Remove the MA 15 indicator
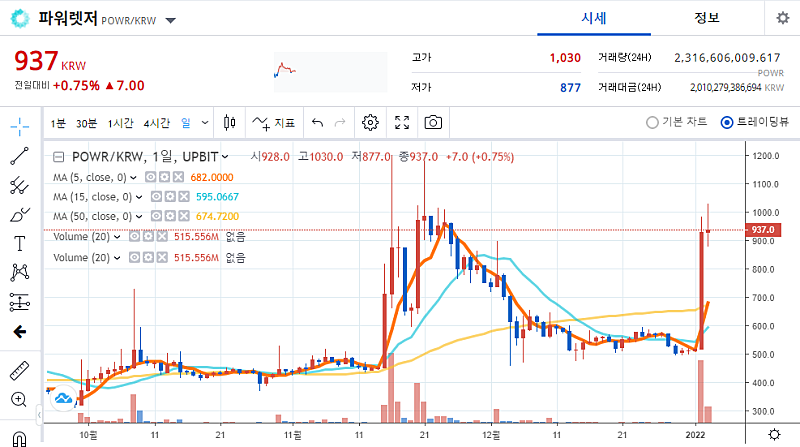The image size is (800, 447). [x=184, y=196]
